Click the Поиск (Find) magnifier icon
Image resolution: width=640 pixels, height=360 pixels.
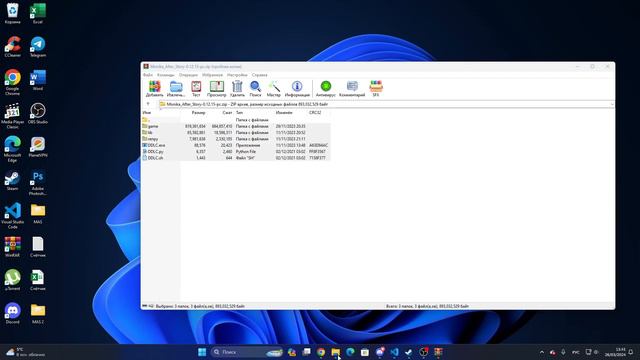[x=256, y=89]
